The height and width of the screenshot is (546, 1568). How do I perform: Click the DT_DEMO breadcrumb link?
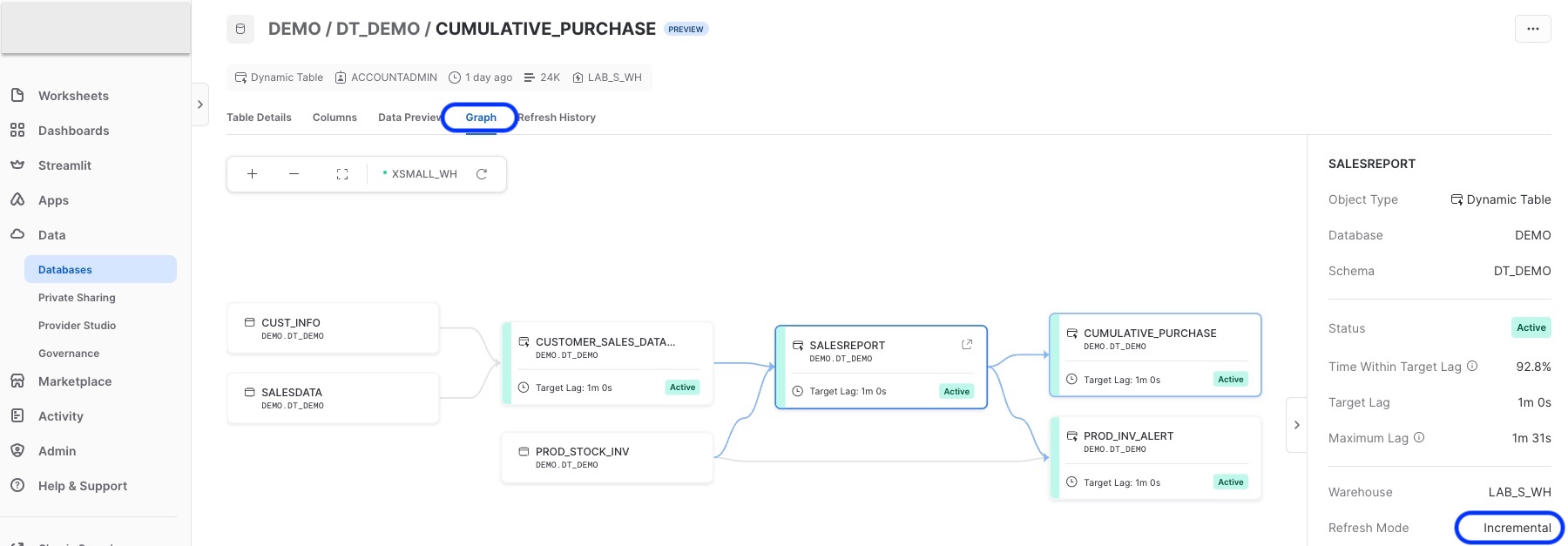(x=378, y=29)
